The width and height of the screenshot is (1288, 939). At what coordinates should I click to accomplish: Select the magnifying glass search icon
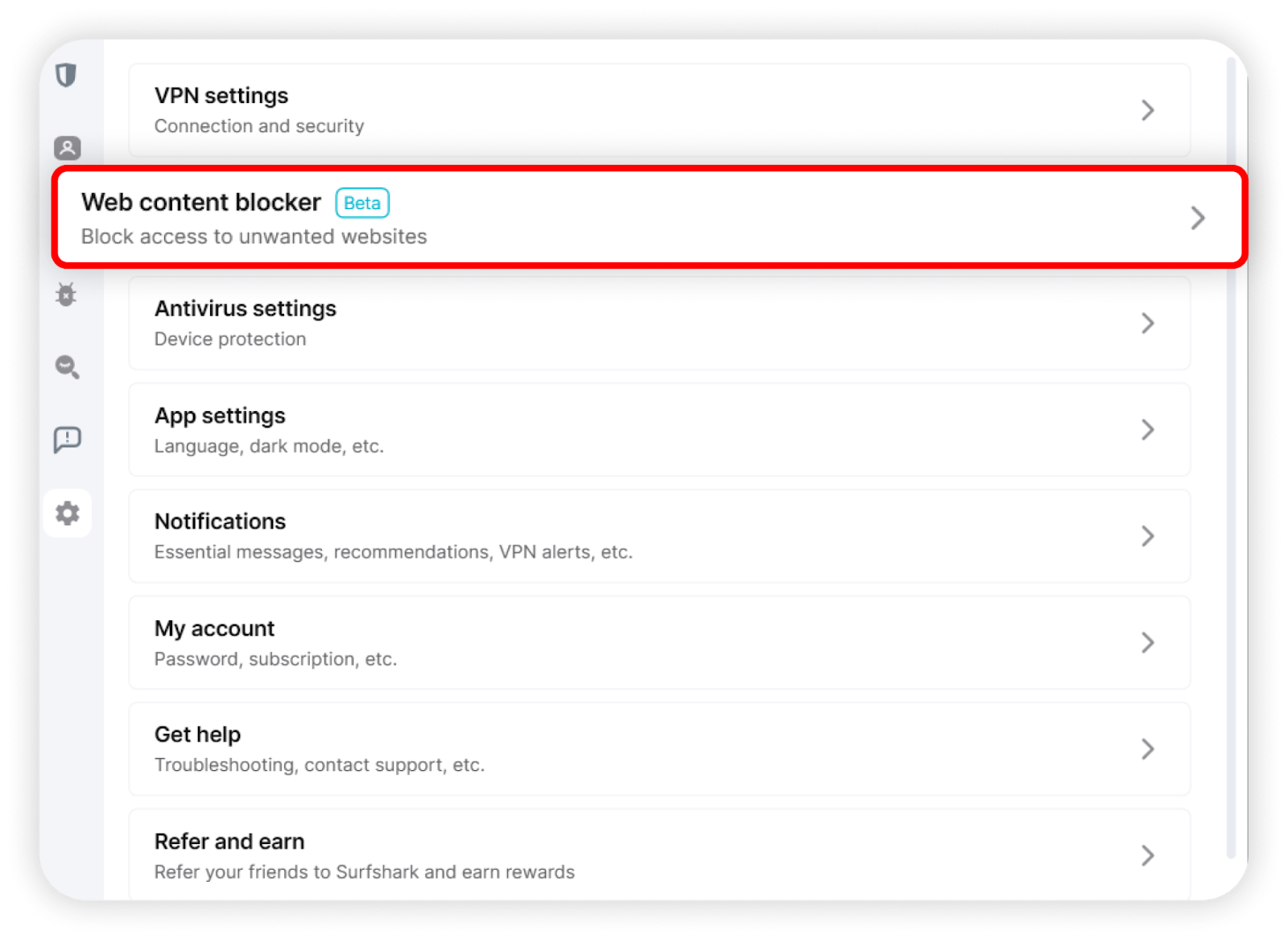(68, 367)
